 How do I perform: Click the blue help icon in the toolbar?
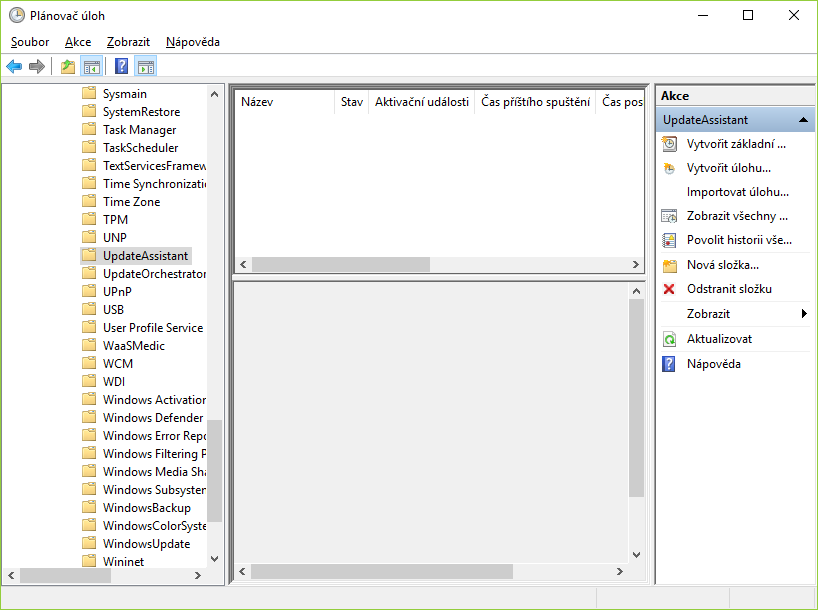pyautogui.click(x=121, y=67)
